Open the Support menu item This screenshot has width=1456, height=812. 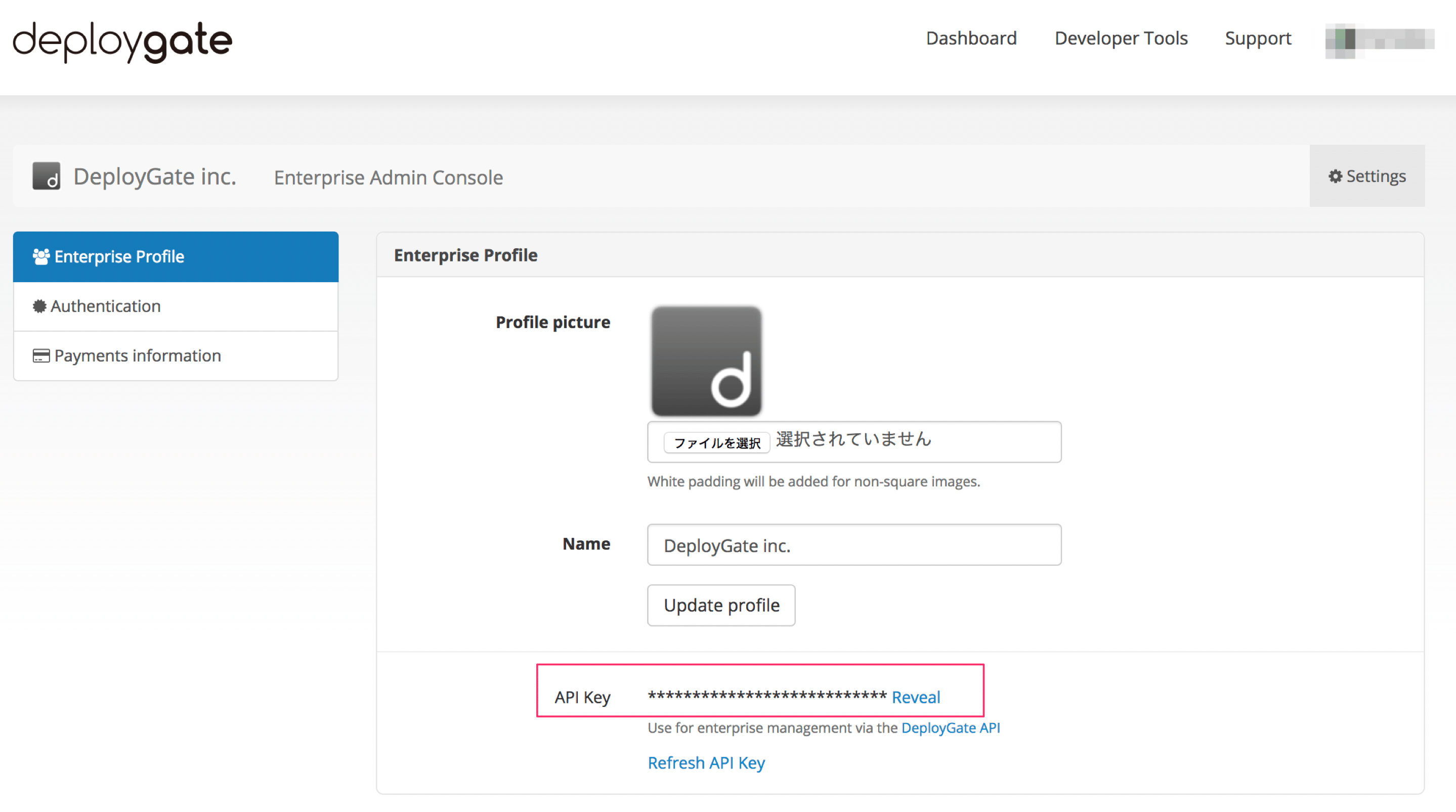[1258, 38]
